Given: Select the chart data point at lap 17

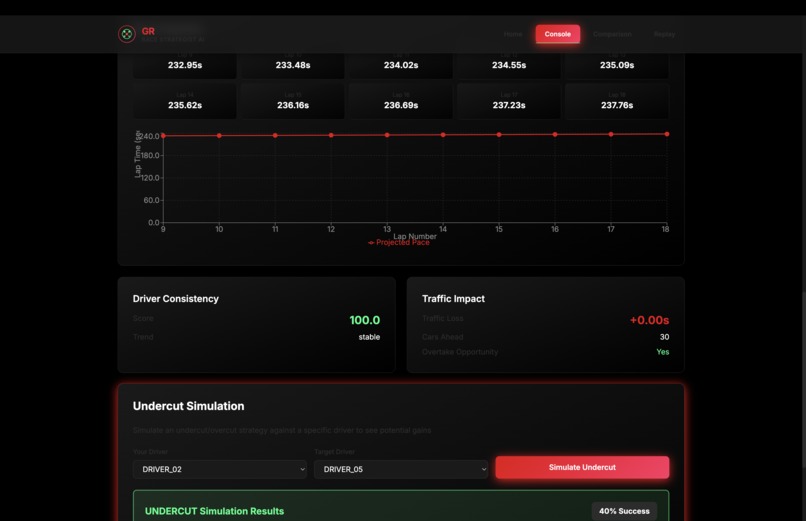Looking at the screenshot, I should coord(611,134).
